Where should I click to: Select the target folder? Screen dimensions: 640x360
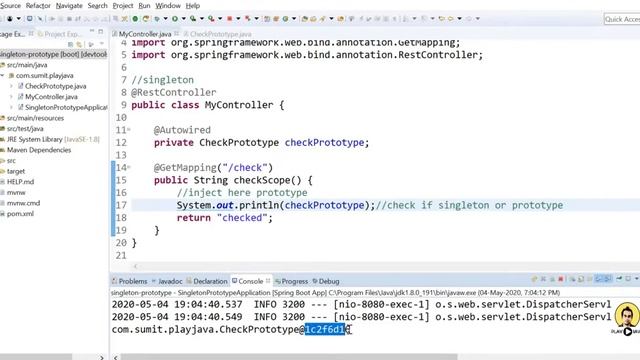16,171
